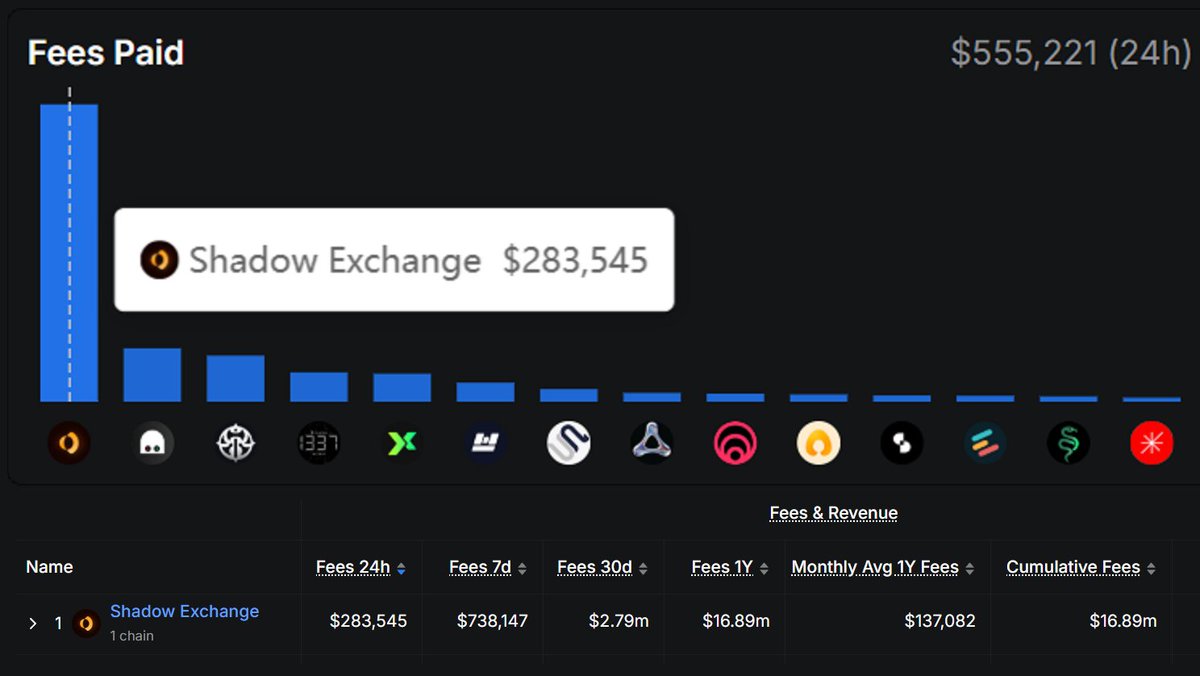Click the bar above the 1337 icon

pyautogui.click(x=319, y=387)
